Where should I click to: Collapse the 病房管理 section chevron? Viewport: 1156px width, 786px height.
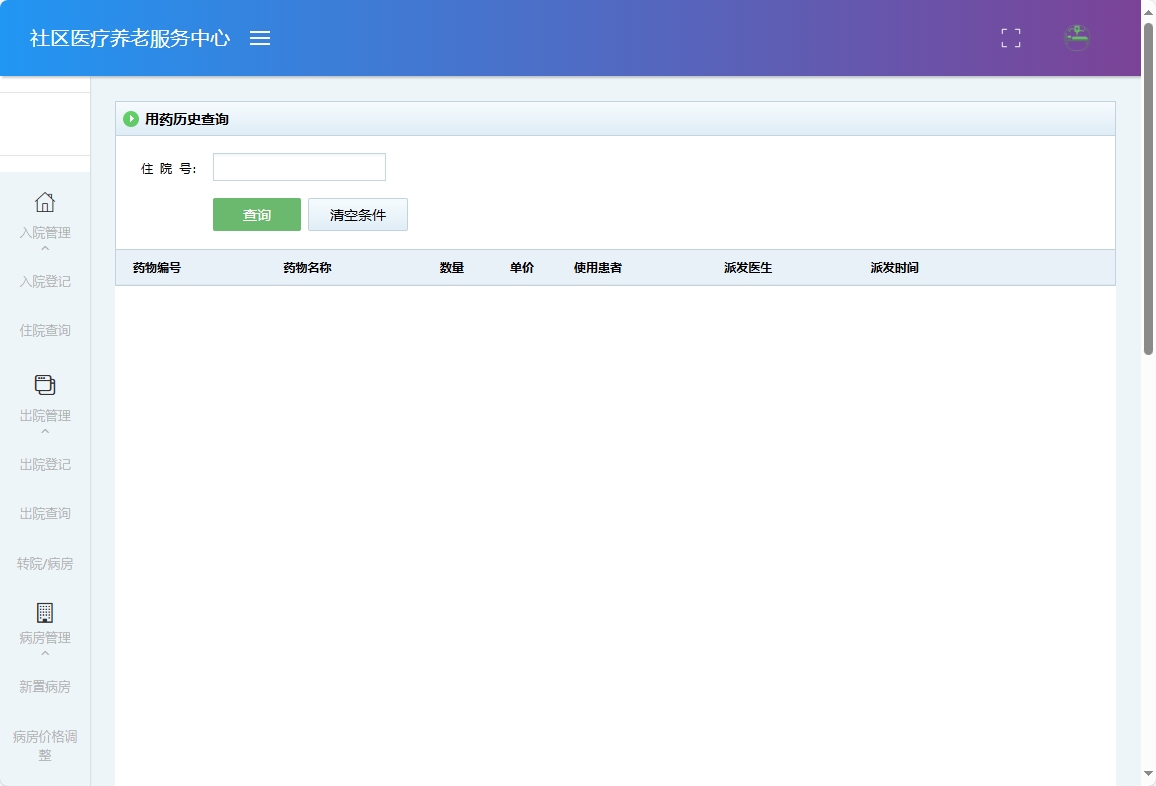(45, 652)
